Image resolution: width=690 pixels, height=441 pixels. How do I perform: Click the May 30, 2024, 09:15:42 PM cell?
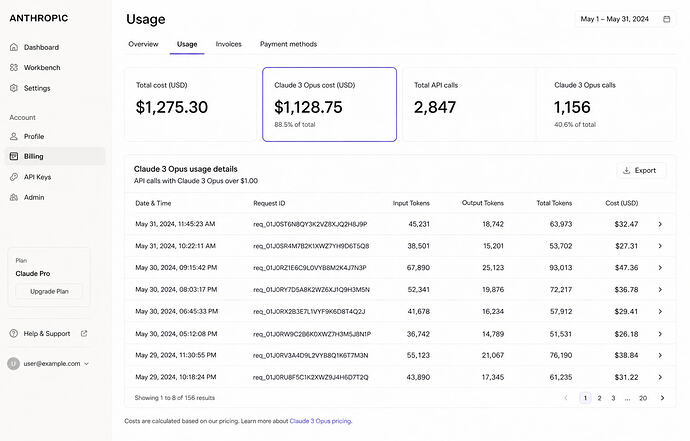click(x=176, y=268)
